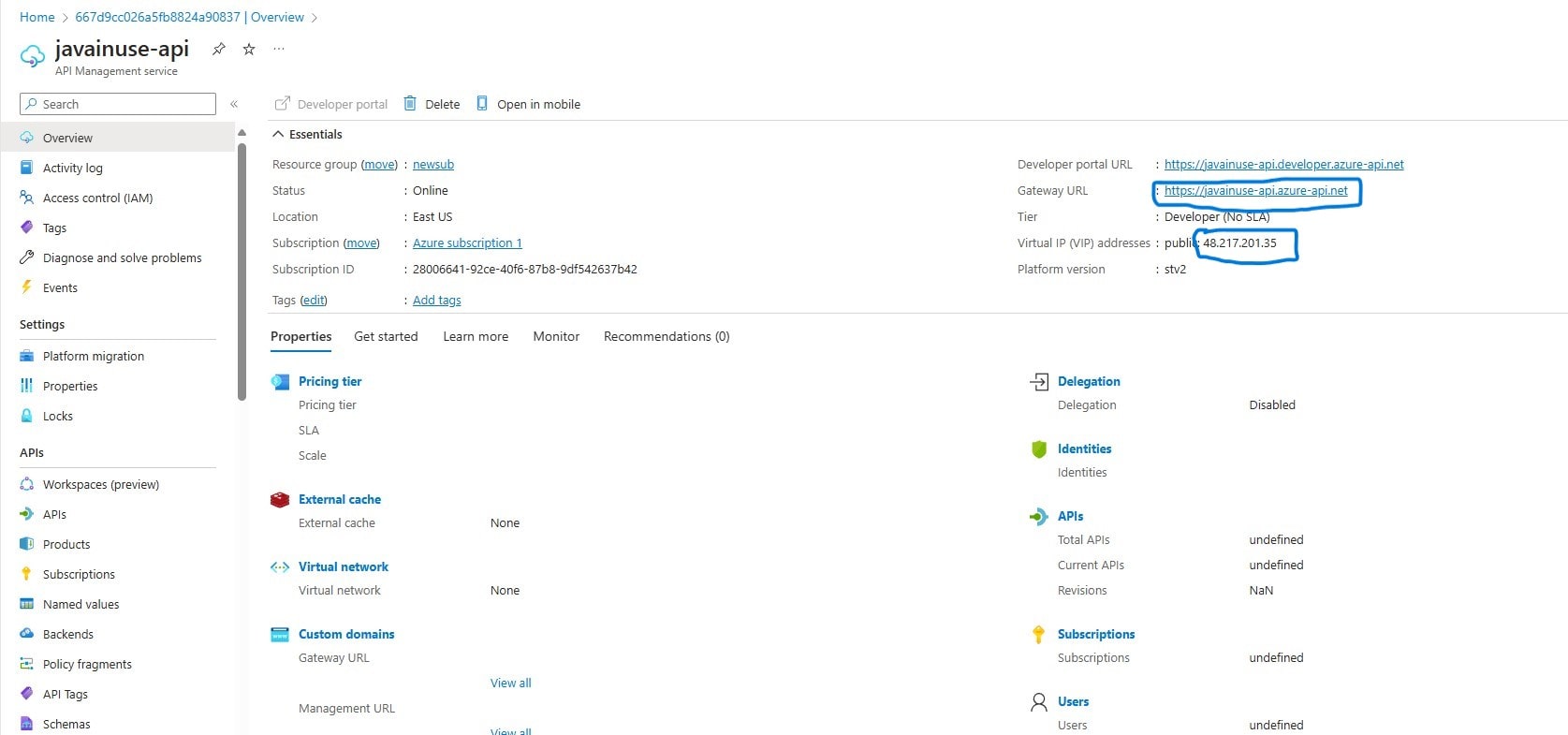This screenshot has height=735, width=1568.
Task: Open the more options ellipsis beside title
Action: pos(279,49)
